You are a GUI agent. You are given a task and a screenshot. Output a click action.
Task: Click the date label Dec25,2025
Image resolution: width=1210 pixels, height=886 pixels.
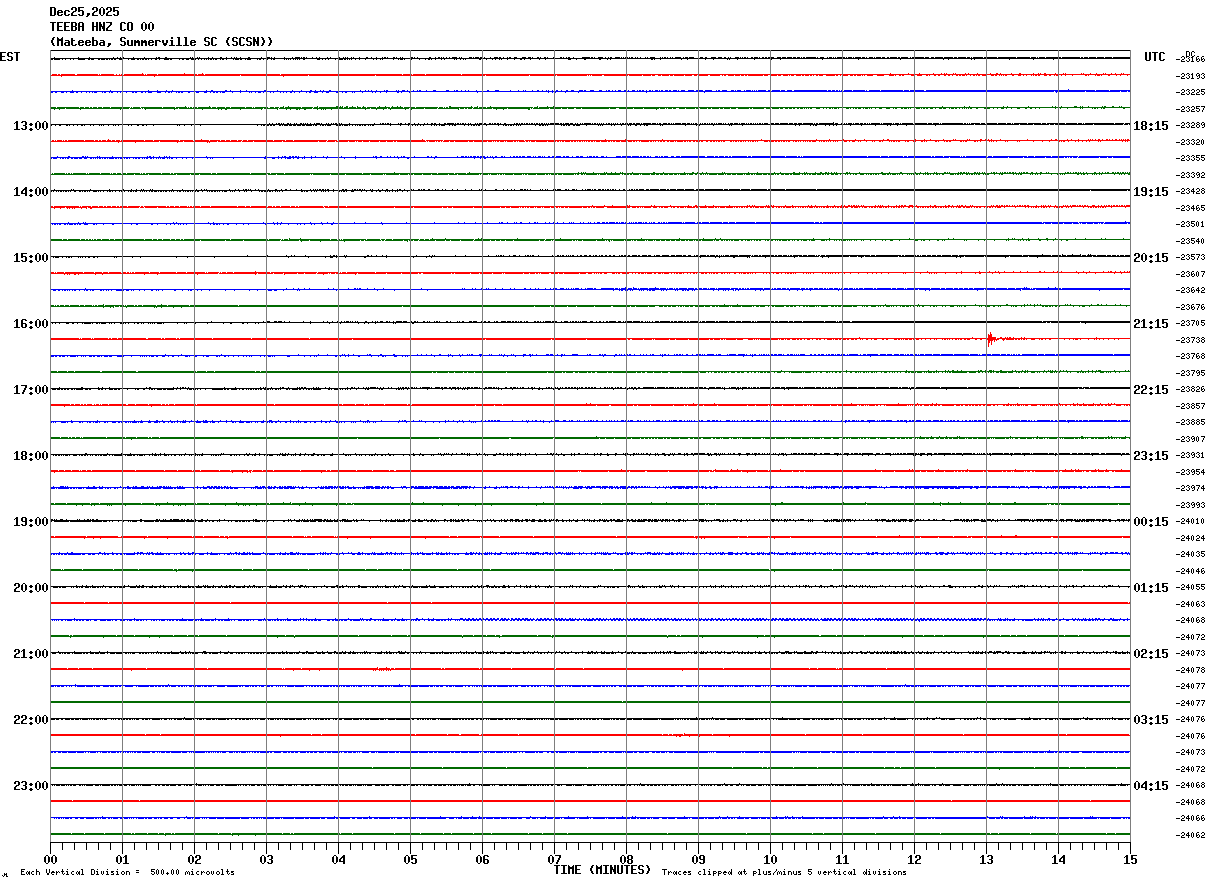pyautogui.click(x=84, y=12)
